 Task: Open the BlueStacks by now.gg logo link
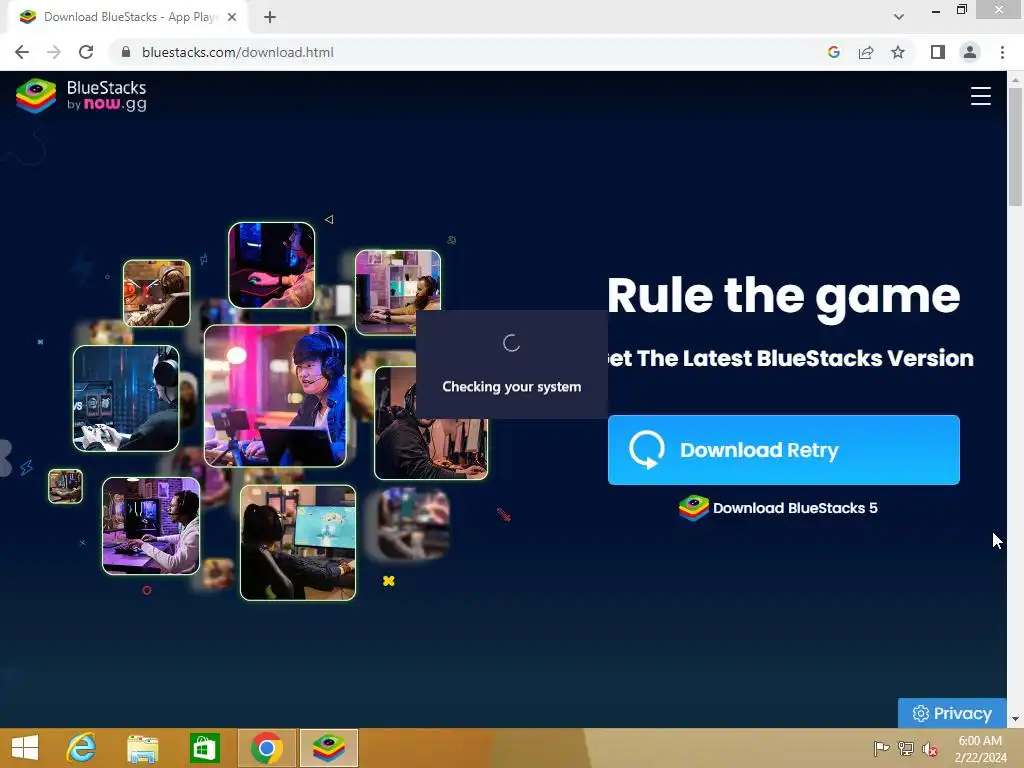[81, 96]
